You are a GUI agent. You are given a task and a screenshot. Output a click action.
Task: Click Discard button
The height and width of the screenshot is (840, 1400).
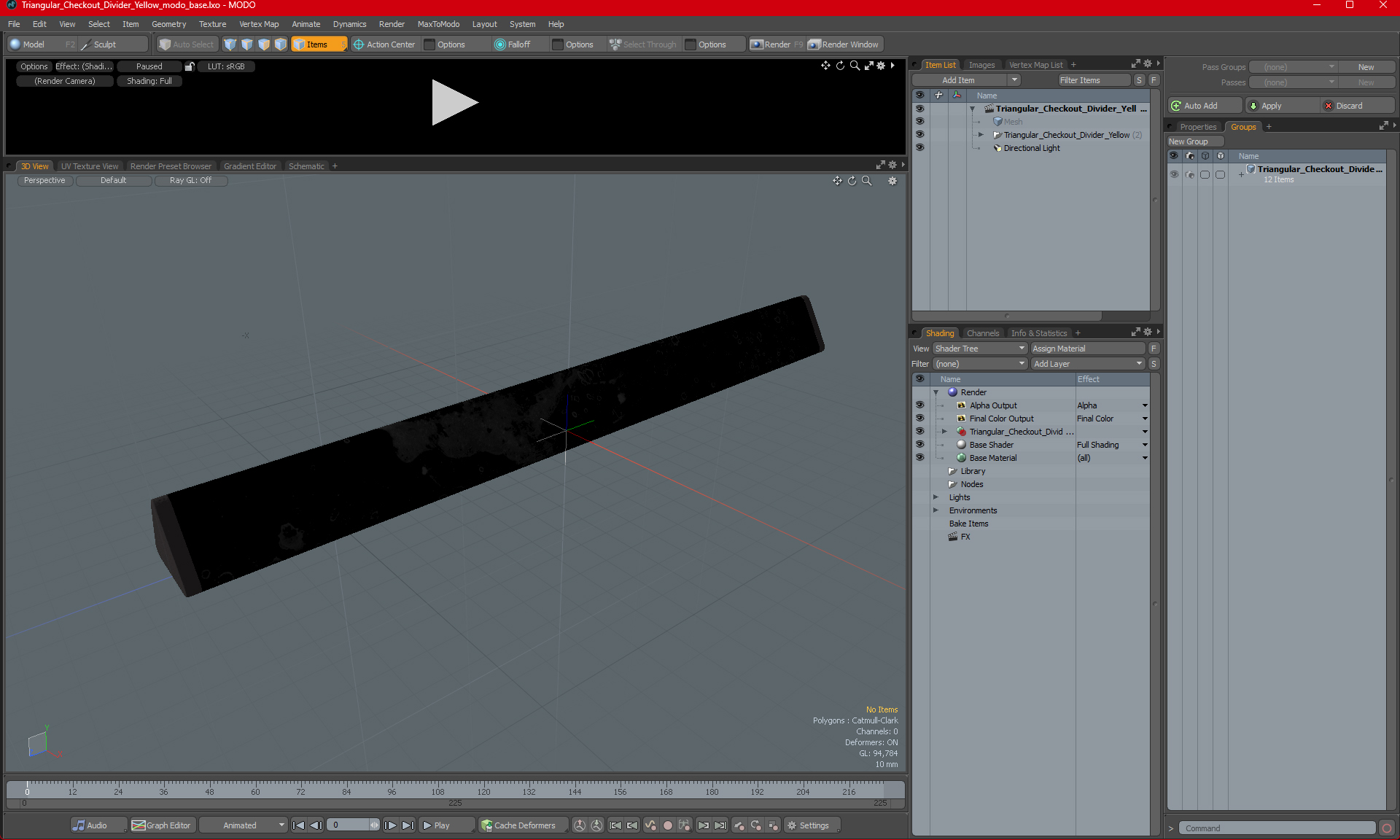[1357, 106]
